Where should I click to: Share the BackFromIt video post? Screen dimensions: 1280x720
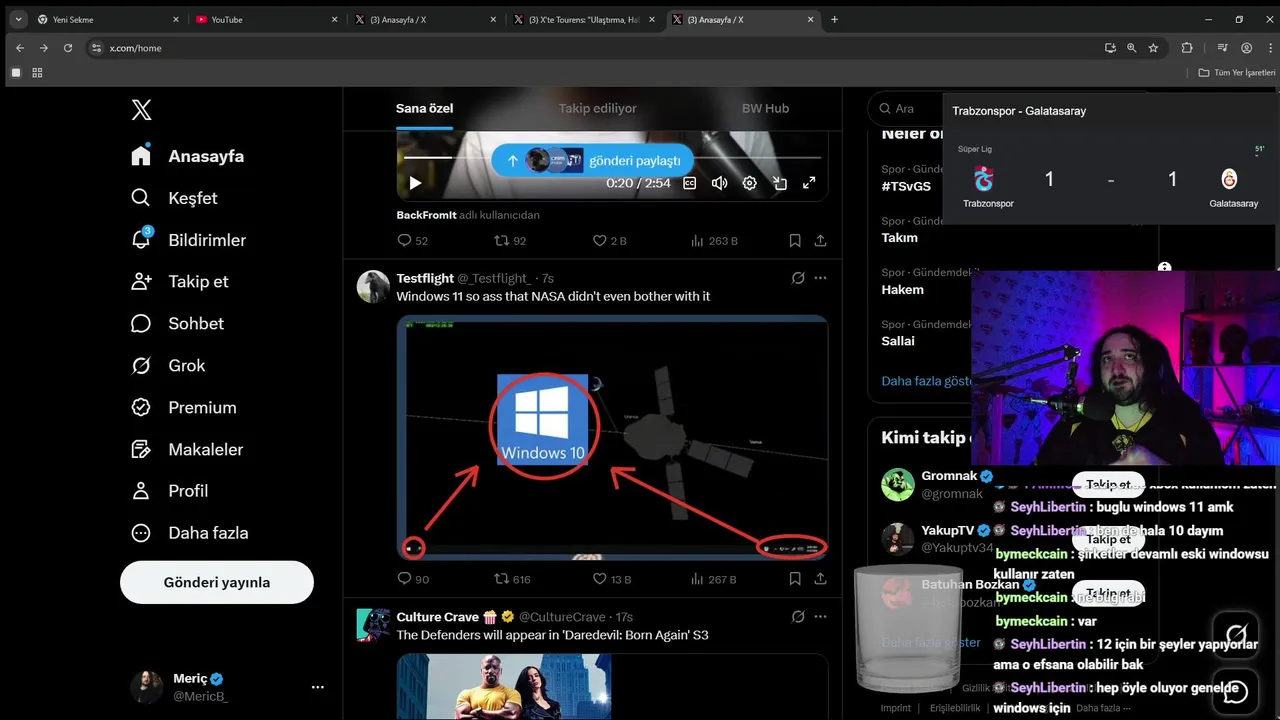[820, 241]
